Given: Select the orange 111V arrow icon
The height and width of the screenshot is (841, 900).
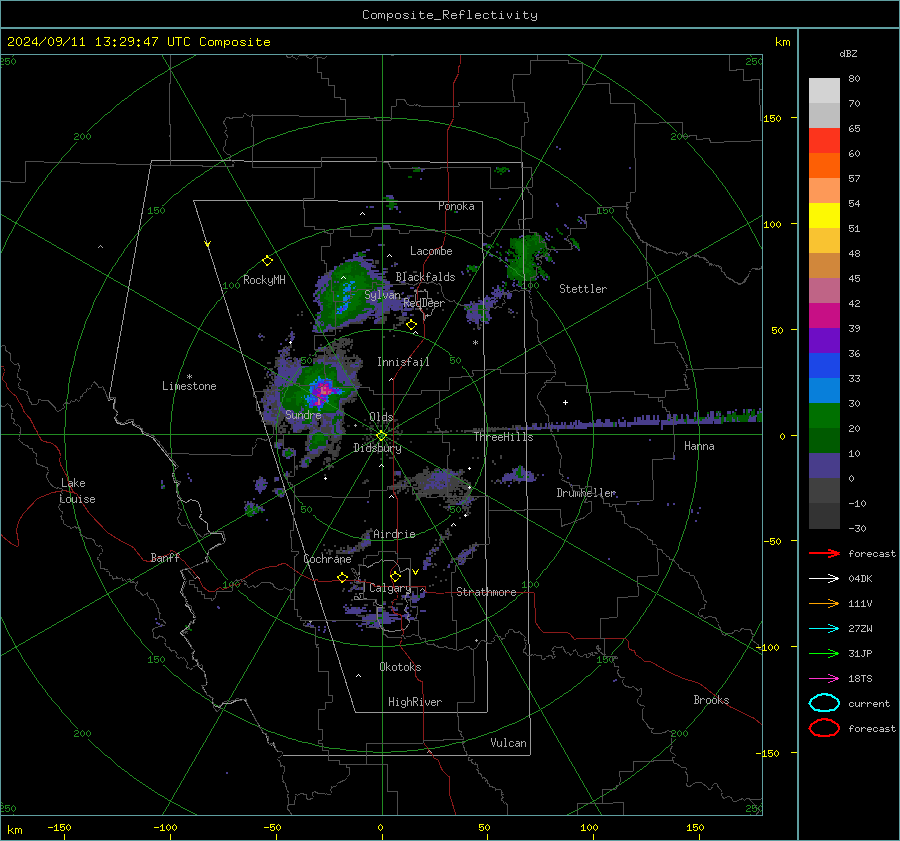Looking at the screenshot, I should [x=824, y=603].
